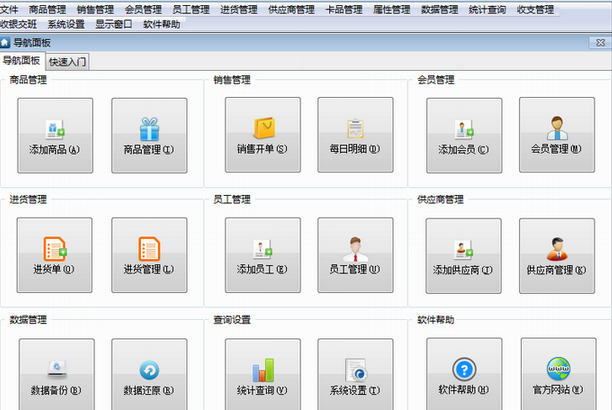Viewport: 612px width, 410px height.
Task: Open 员工管理 (U) businessman tile
Action: [356, 255]
